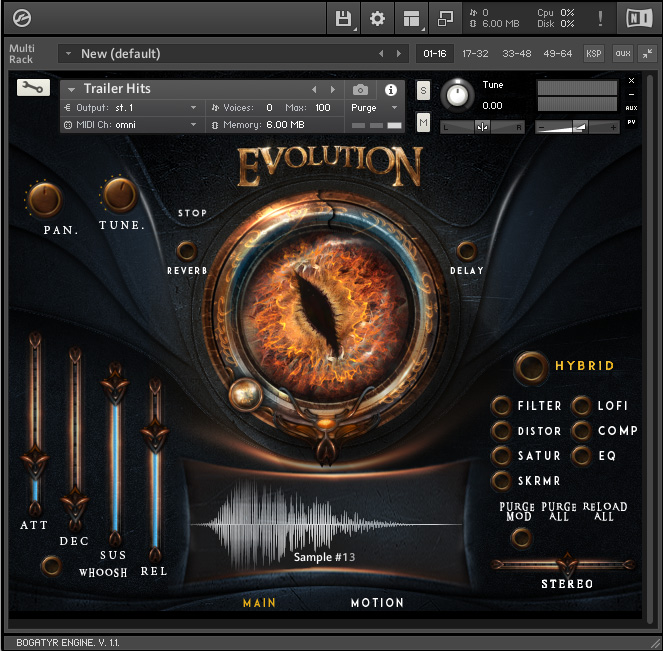The height and width of the screenshot is (651, 663).
Task: Toggle the LoFi effect
Action: pyautogui.click(x=581, y=406)
